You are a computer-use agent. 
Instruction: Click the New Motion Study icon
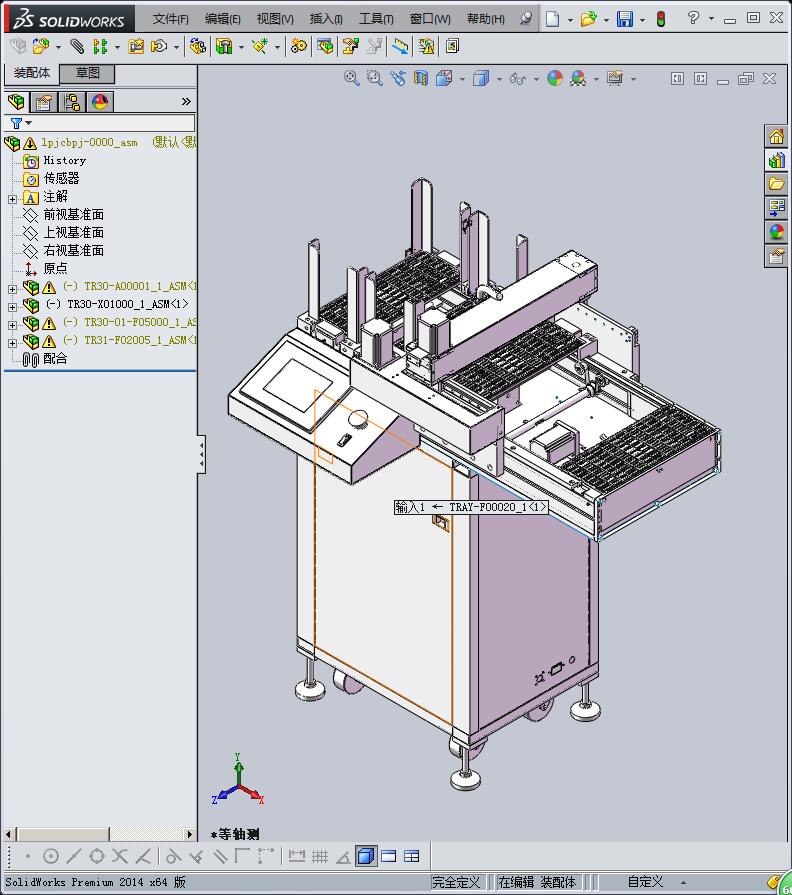click(298, 46)
